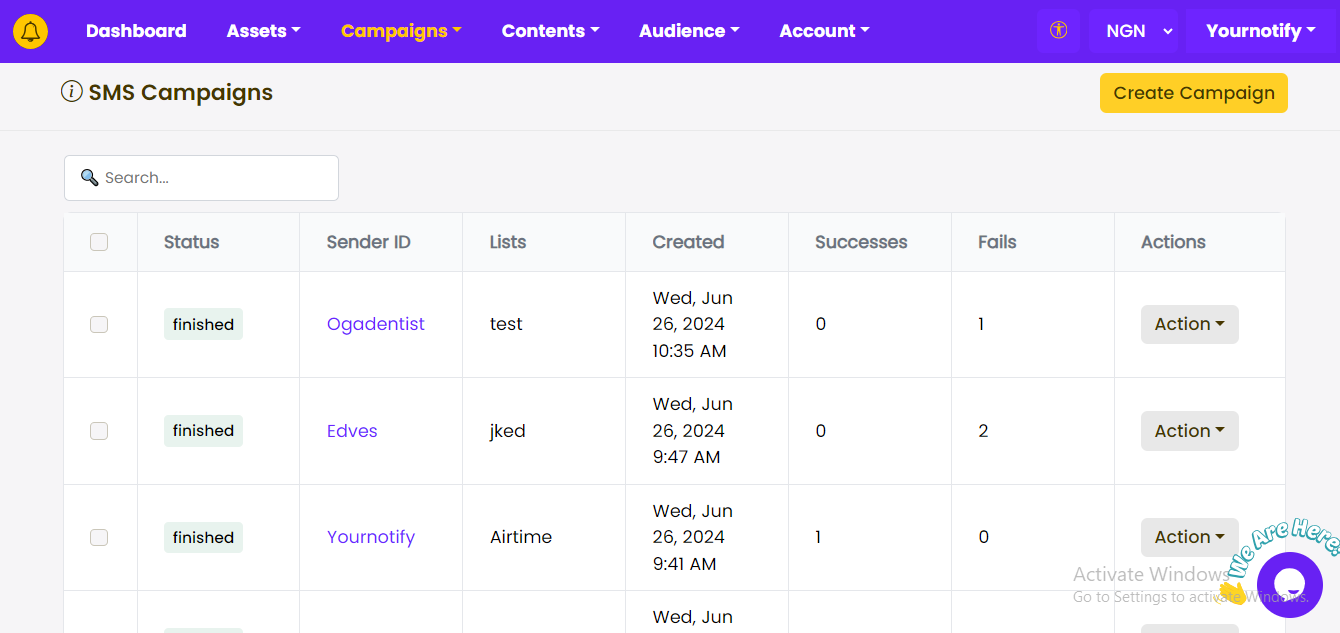Open the Edves sender ID link
The width and height of the screenshot is (1340, 633).
click(x=352, y=431)
